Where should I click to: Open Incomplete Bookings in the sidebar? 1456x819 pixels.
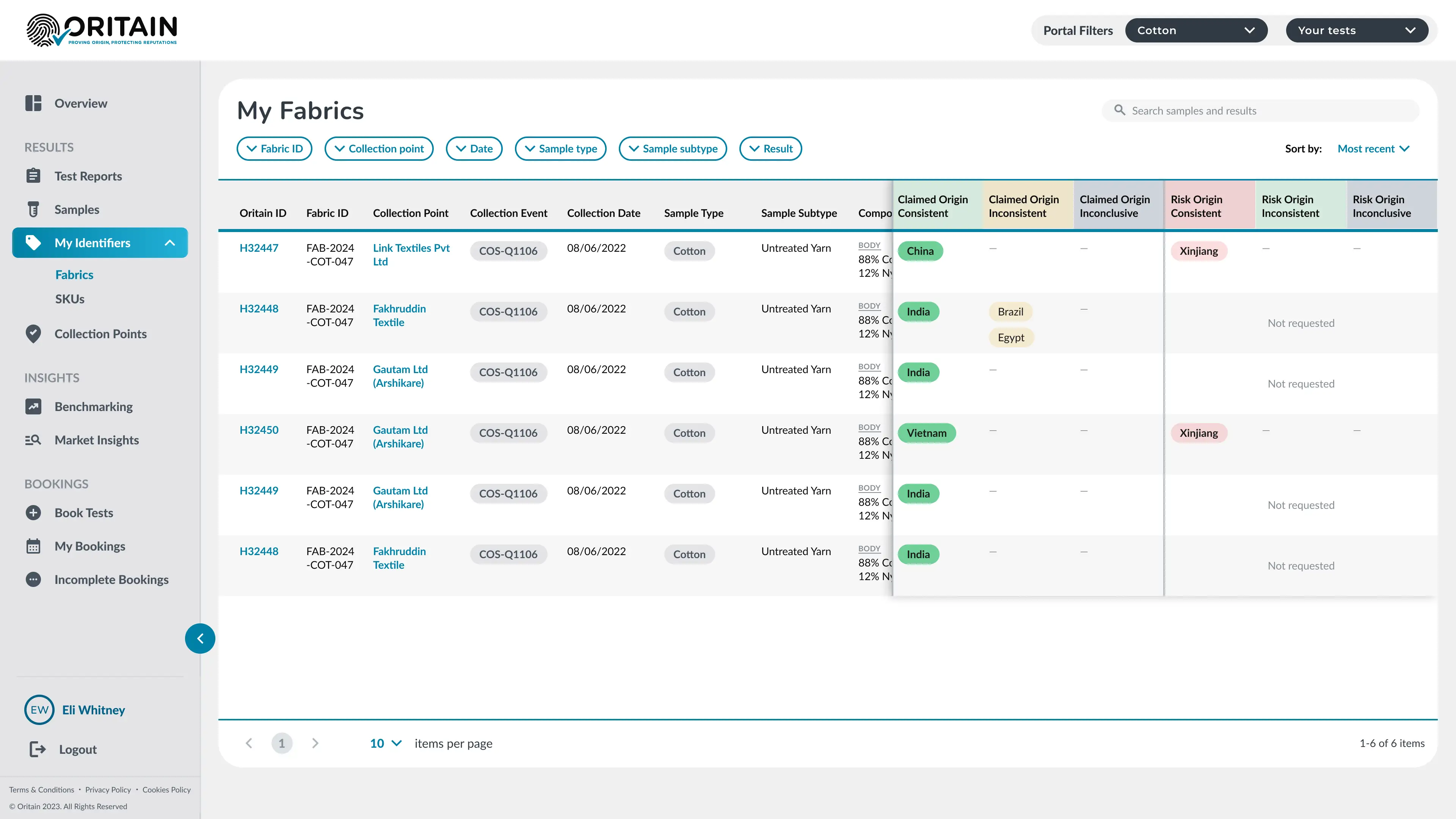[x=111, y=579]
